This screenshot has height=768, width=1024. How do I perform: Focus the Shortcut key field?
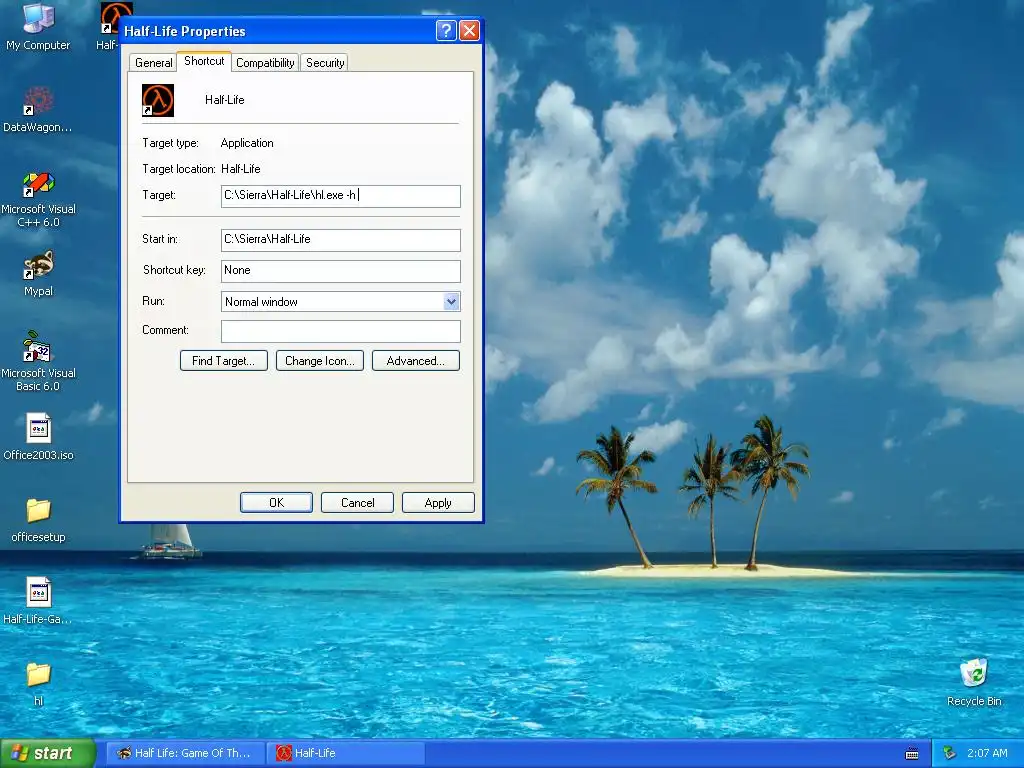point(341,271)
